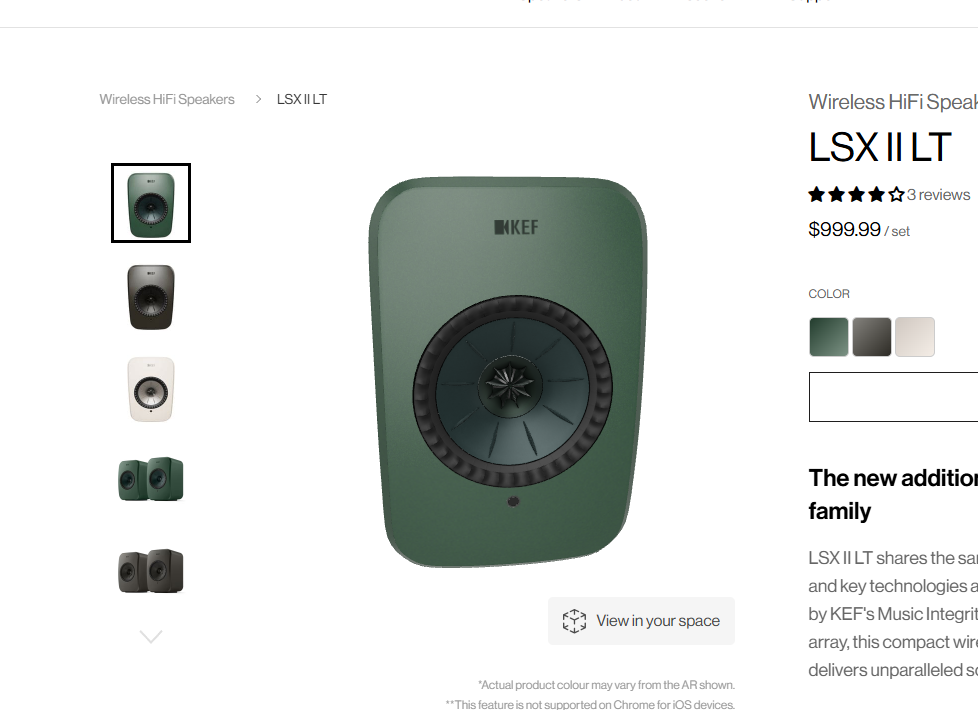Show the grey single speaker thumbnail
Viewport: 978px width, 710px height.
click(x=151, y=297)
